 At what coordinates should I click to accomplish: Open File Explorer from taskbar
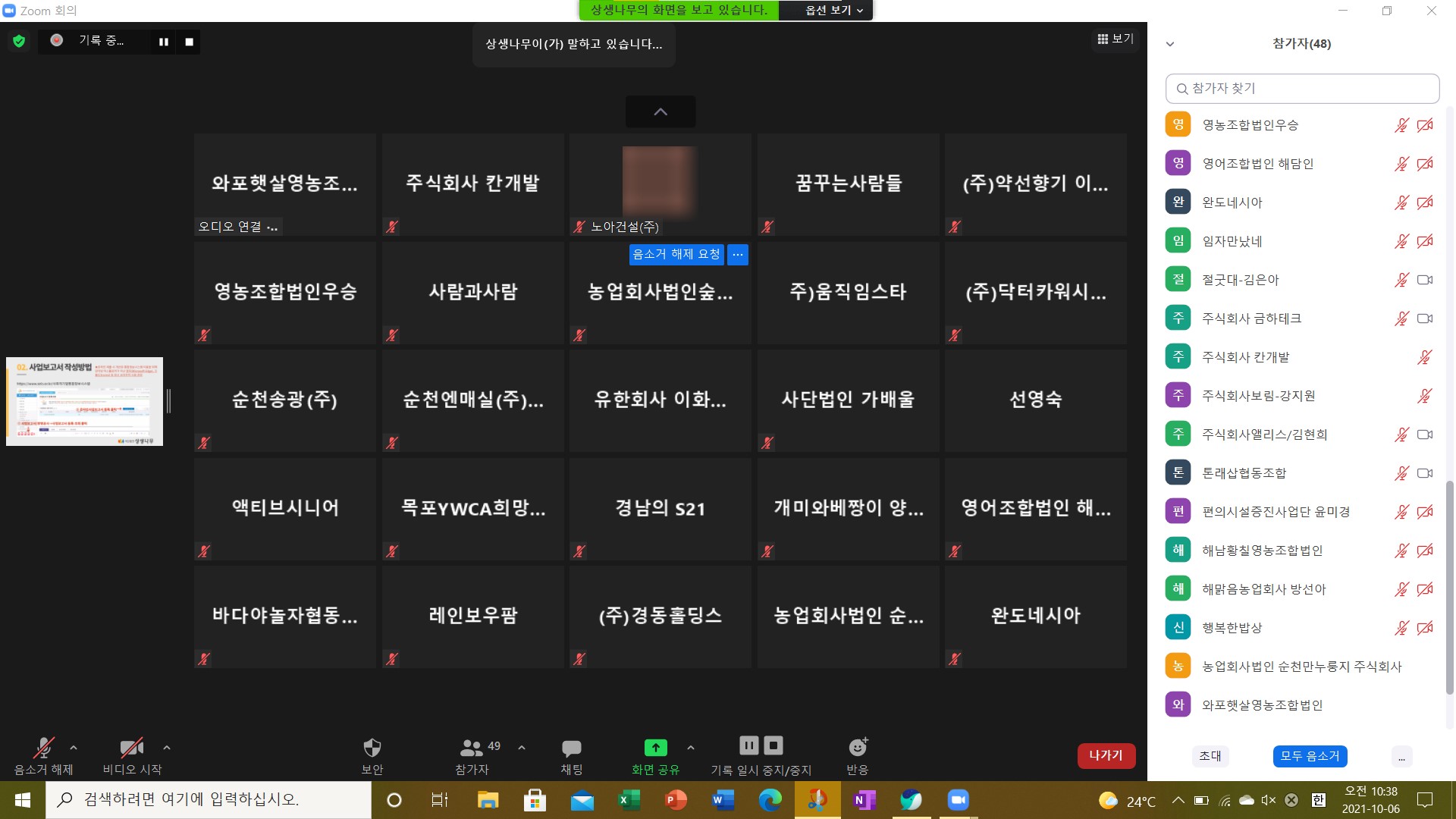pos(488,800)
